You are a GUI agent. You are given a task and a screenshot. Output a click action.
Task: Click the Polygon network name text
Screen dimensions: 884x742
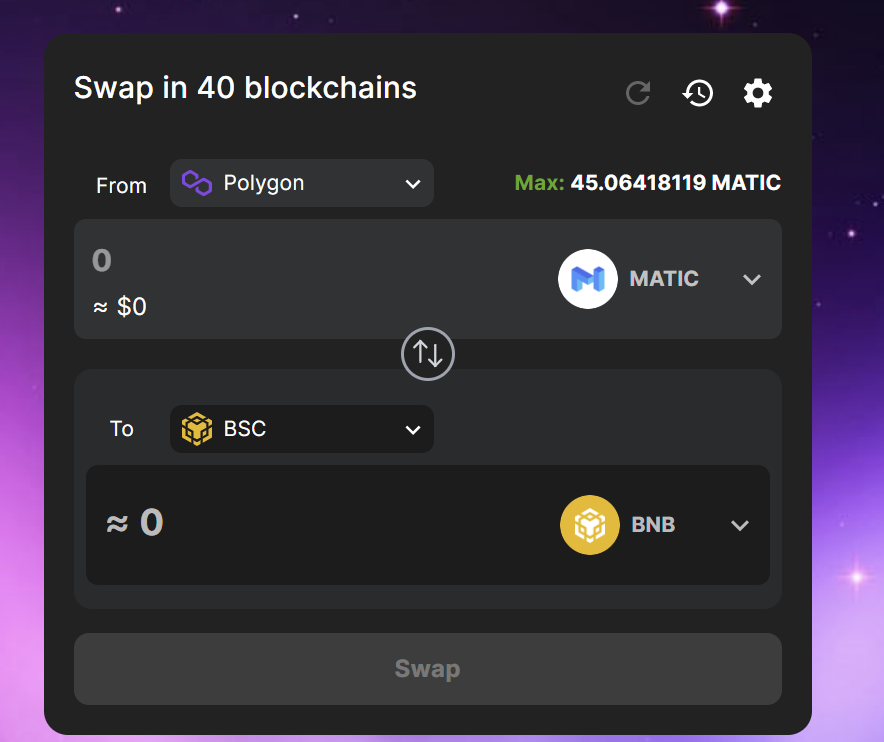[264, 183]
